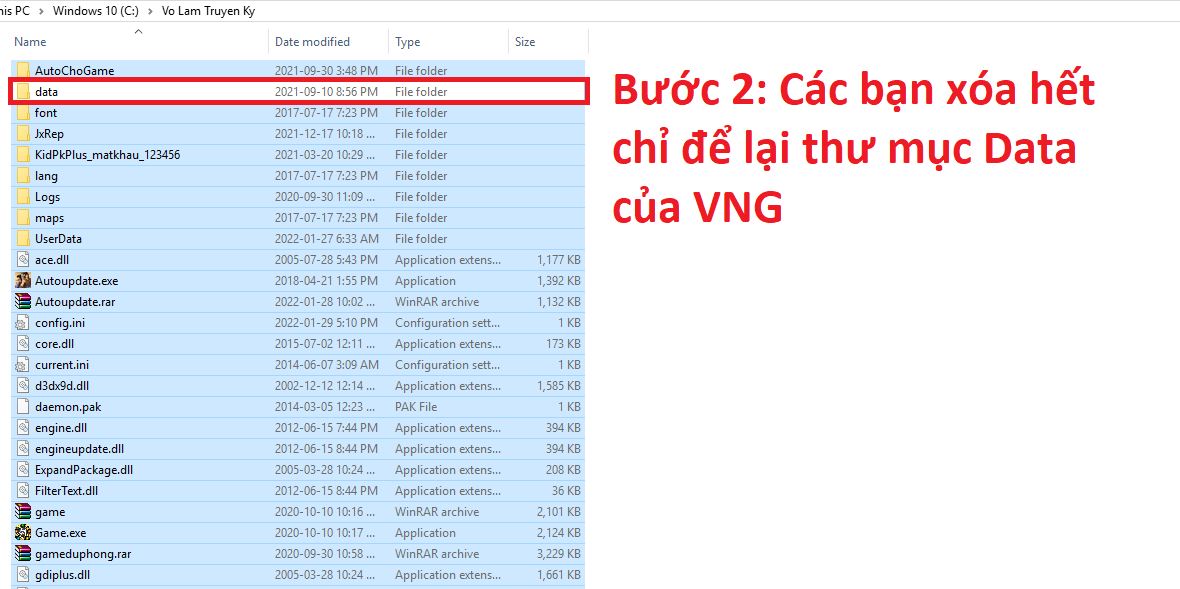Viewport: 1180px width, 589px height.
Task: Click the AutoChoGame folder icon
Action: pos(23,71)
